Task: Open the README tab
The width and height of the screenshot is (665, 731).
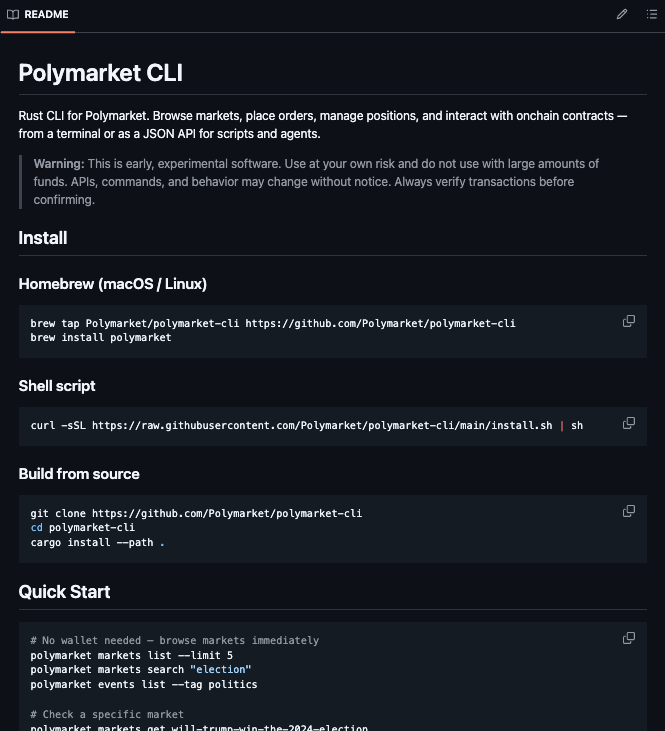Action: point(38,14)
